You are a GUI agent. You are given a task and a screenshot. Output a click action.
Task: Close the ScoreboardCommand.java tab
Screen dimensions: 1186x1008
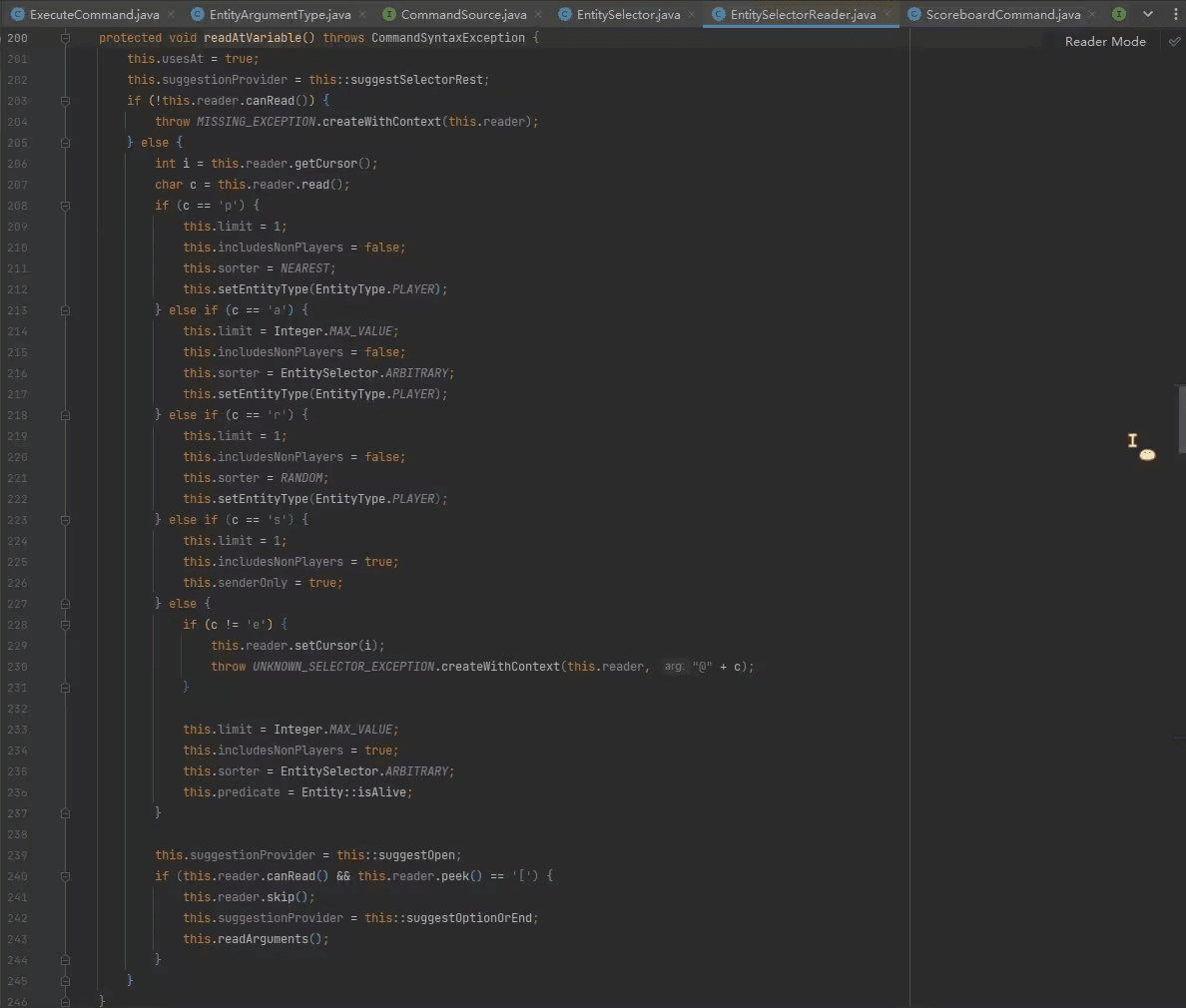click(x=1092, y=14)
